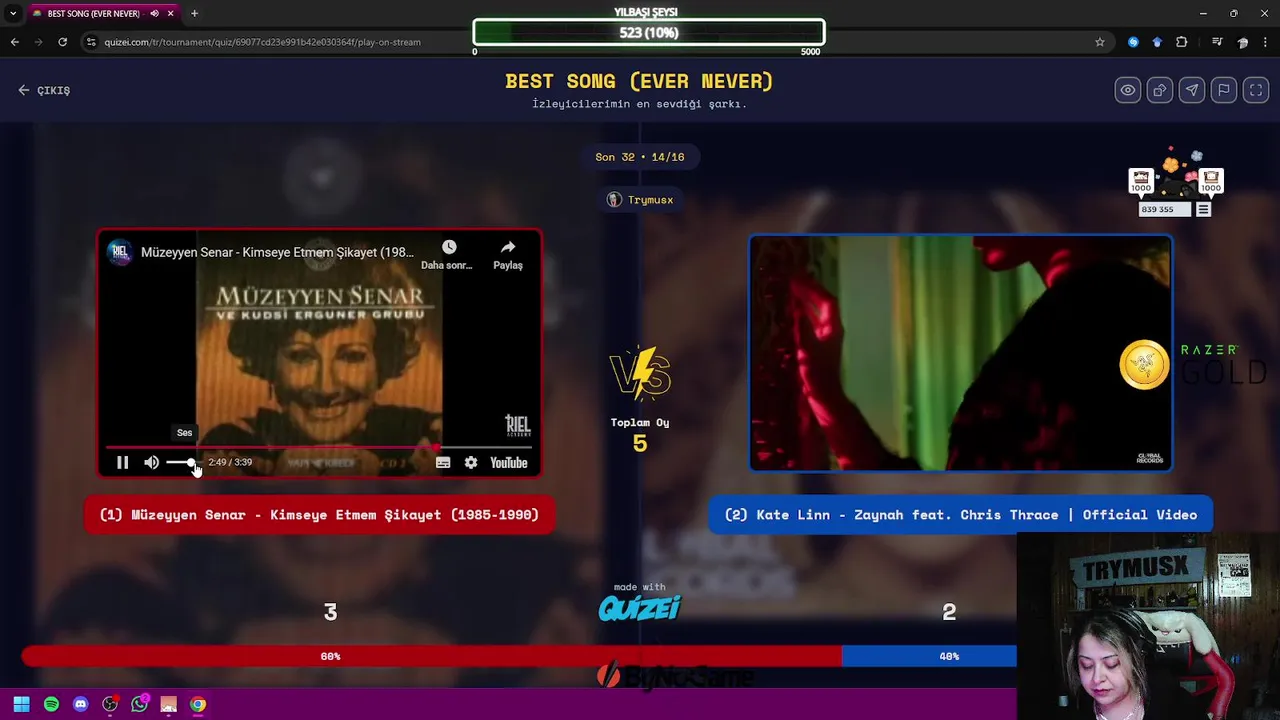1280x720 pixels.
Task: Click the Razer Gold coin logo
Action: coord(1144,364)
